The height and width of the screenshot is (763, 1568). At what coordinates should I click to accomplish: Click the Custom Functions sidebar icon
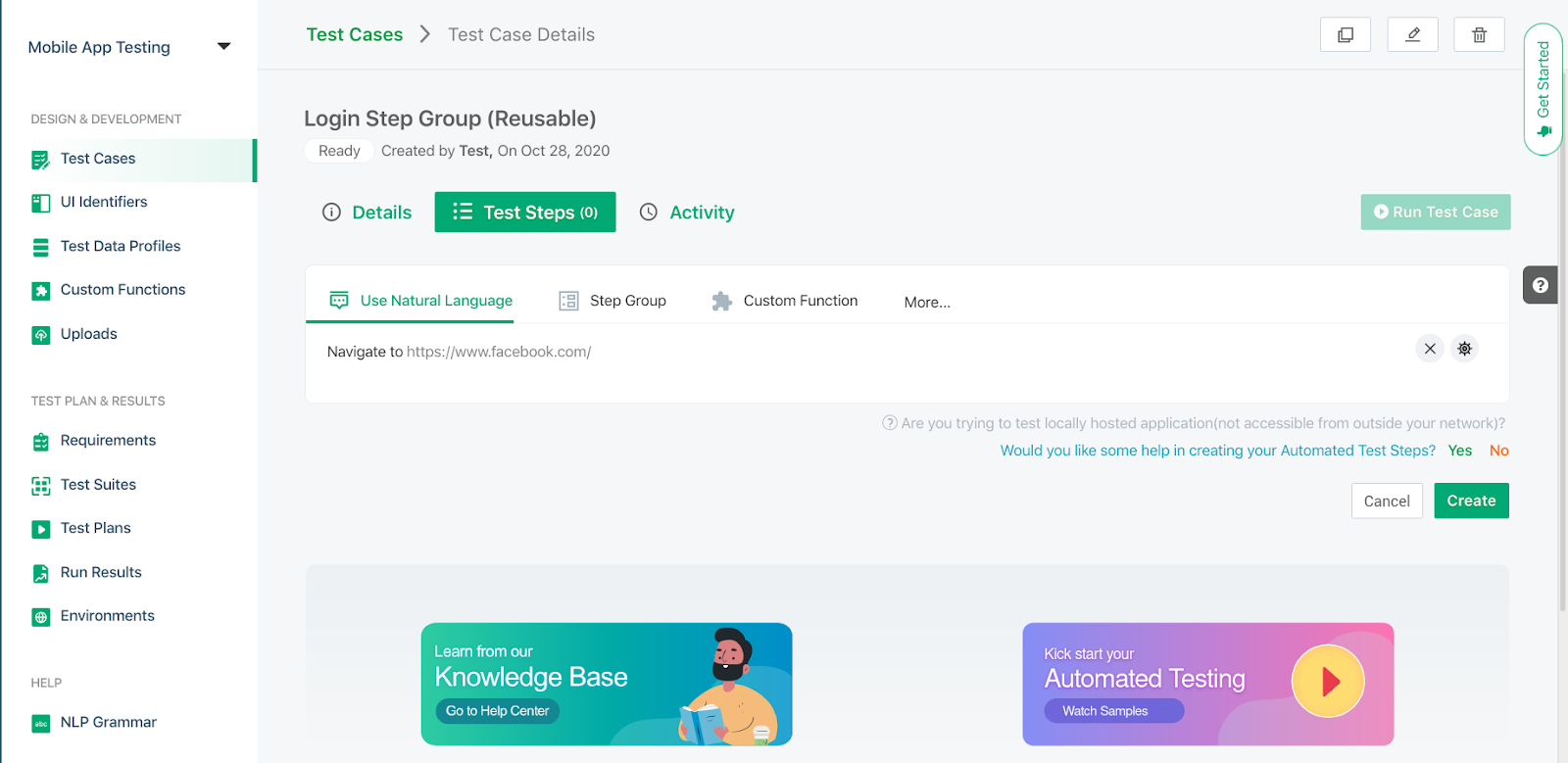(x=40, y=291)
